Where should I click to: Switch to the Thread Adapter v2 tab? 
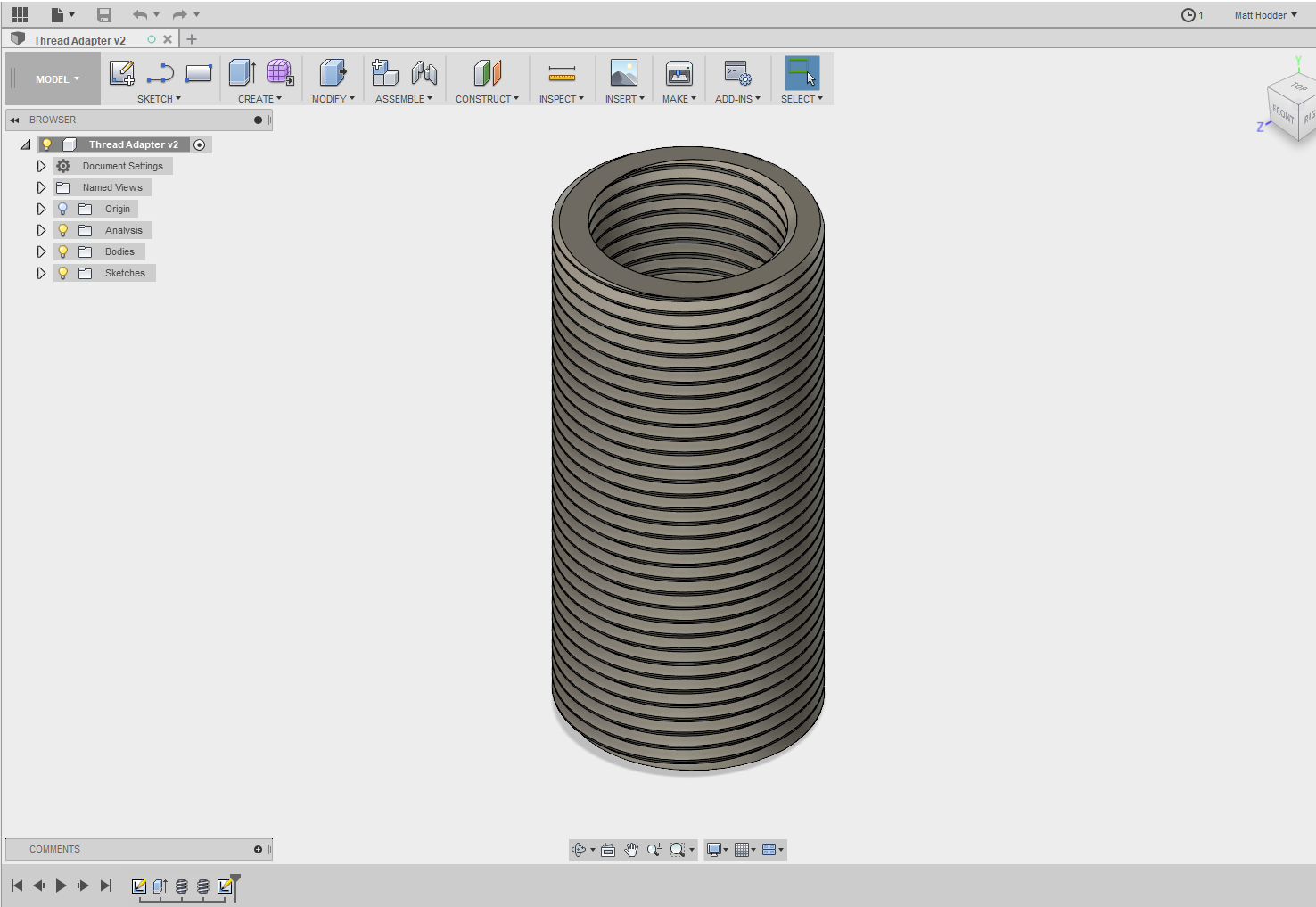[79, 40]
